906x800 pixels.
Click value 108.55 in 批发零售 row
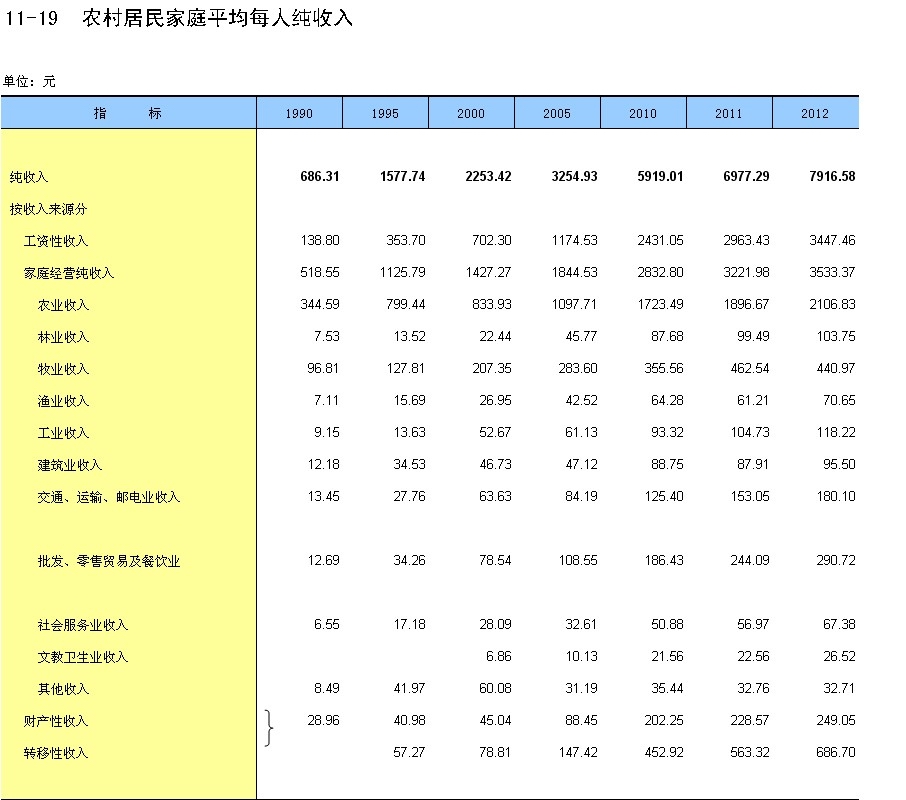pyautogui.click(x=578, y=560)
